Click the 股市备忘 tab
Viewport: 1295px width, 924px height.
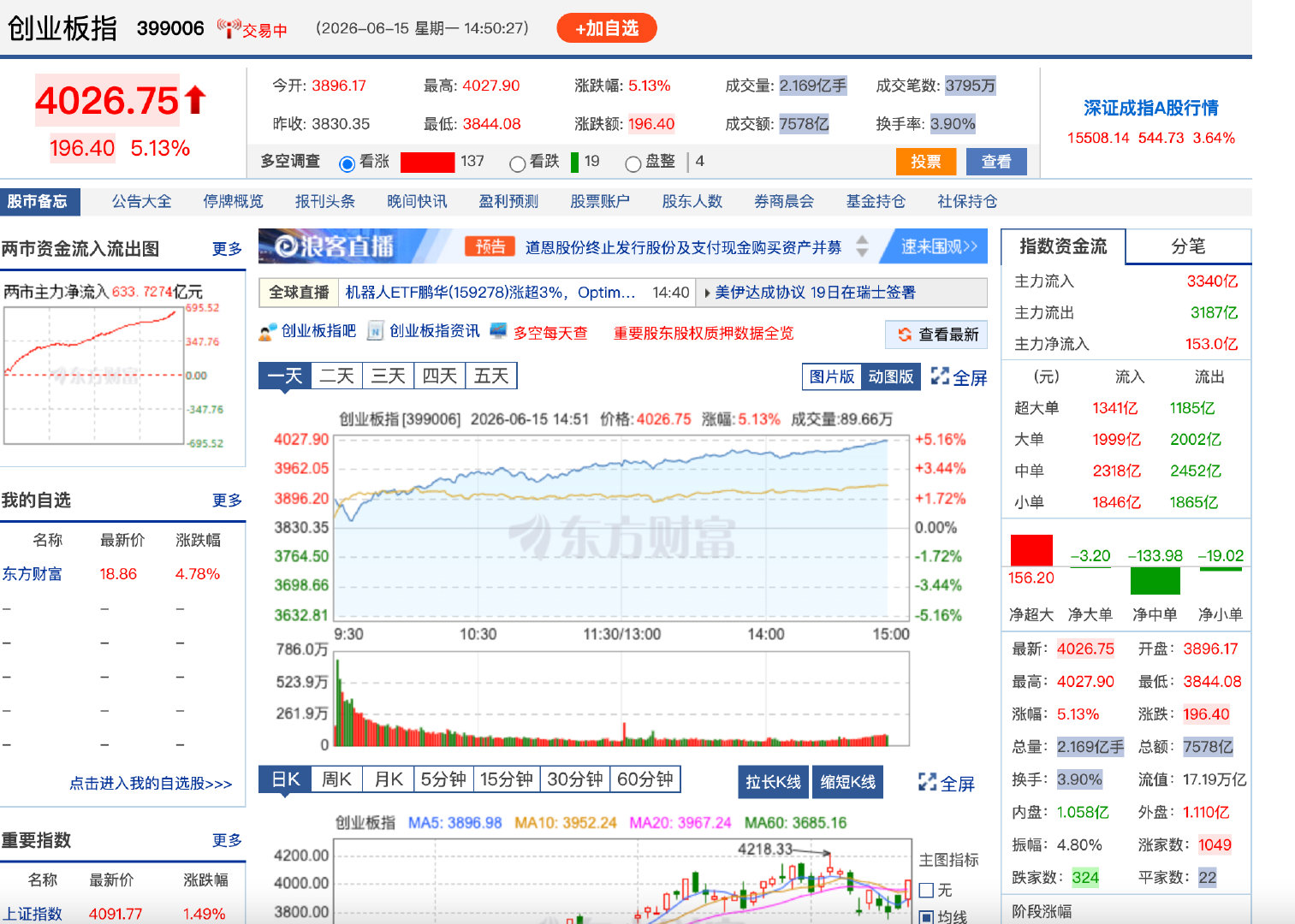pos(39,202)
